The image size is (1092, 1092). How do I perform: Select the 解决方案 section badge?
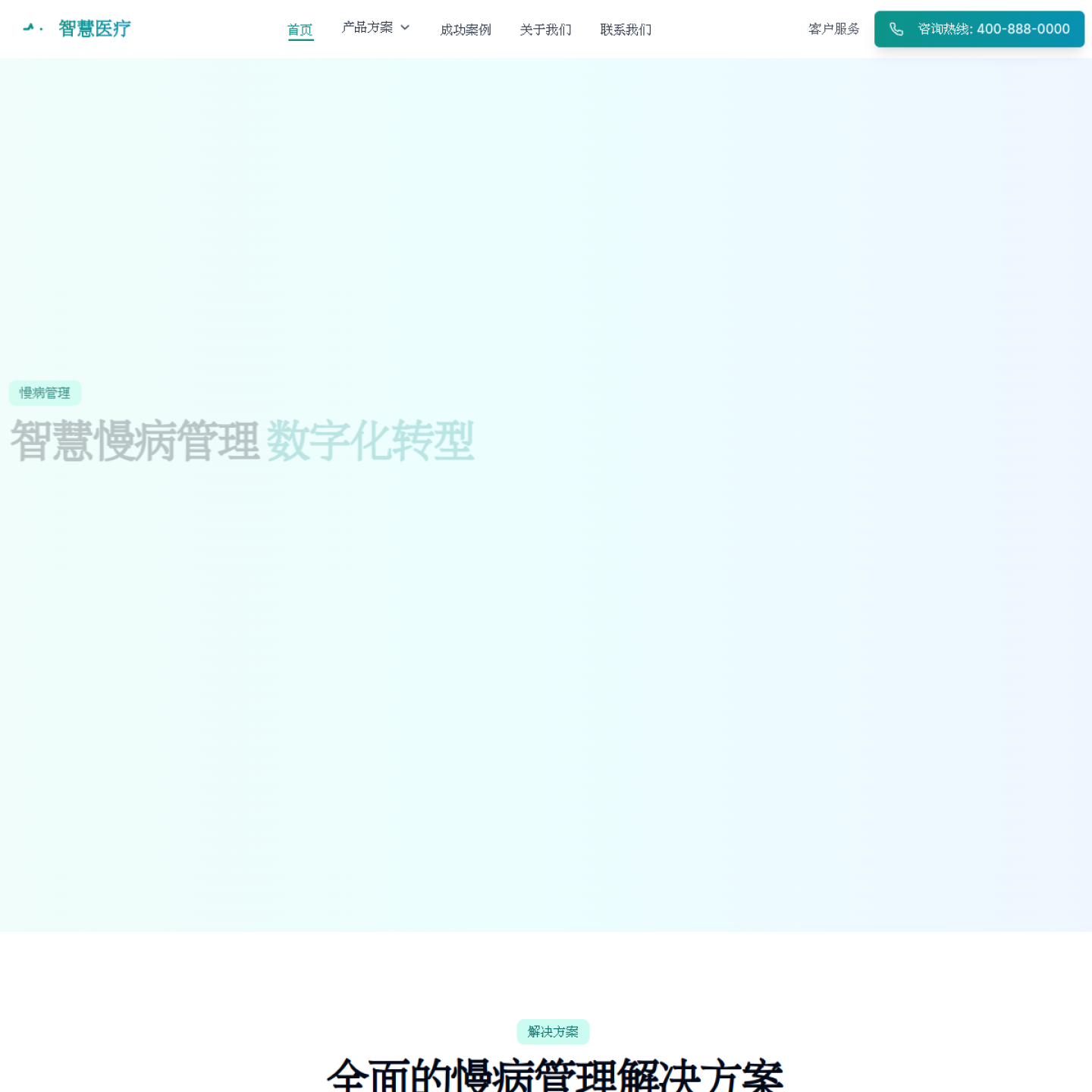click(553, 1031)
